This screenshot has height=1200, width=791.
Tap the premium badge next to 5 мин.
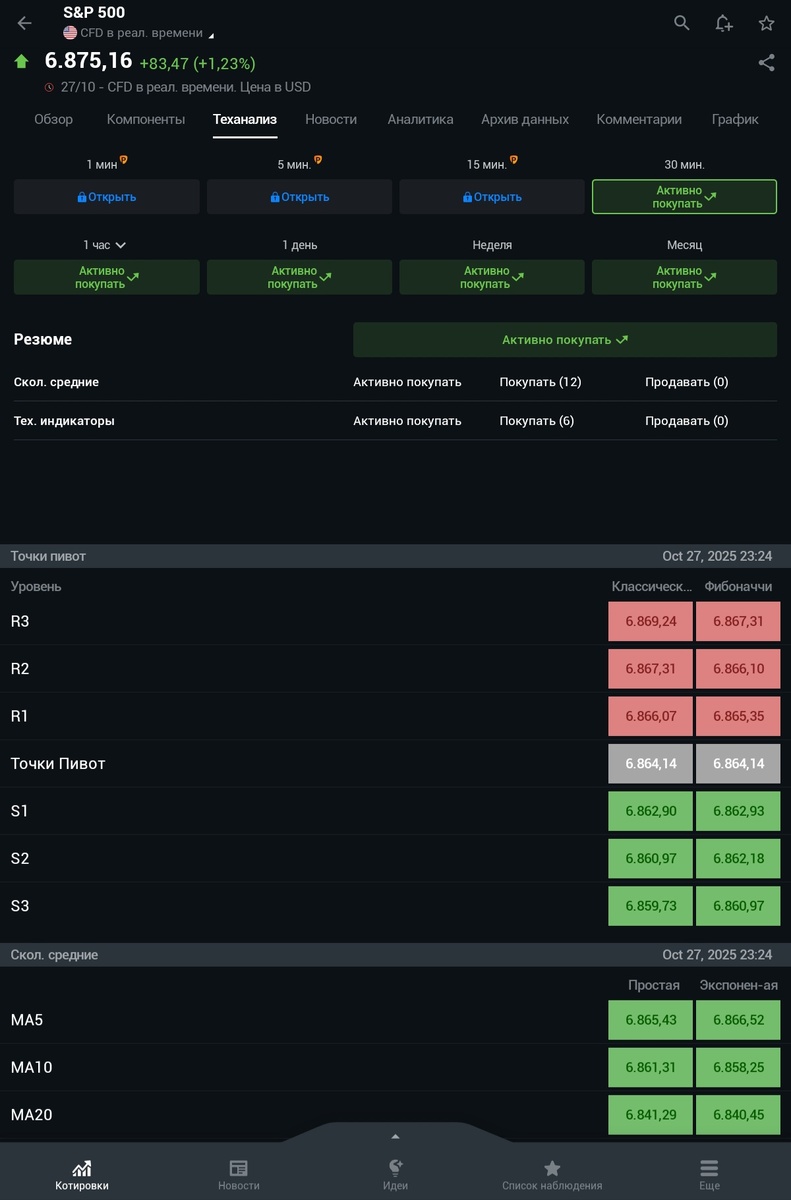[x=318, y=159]
